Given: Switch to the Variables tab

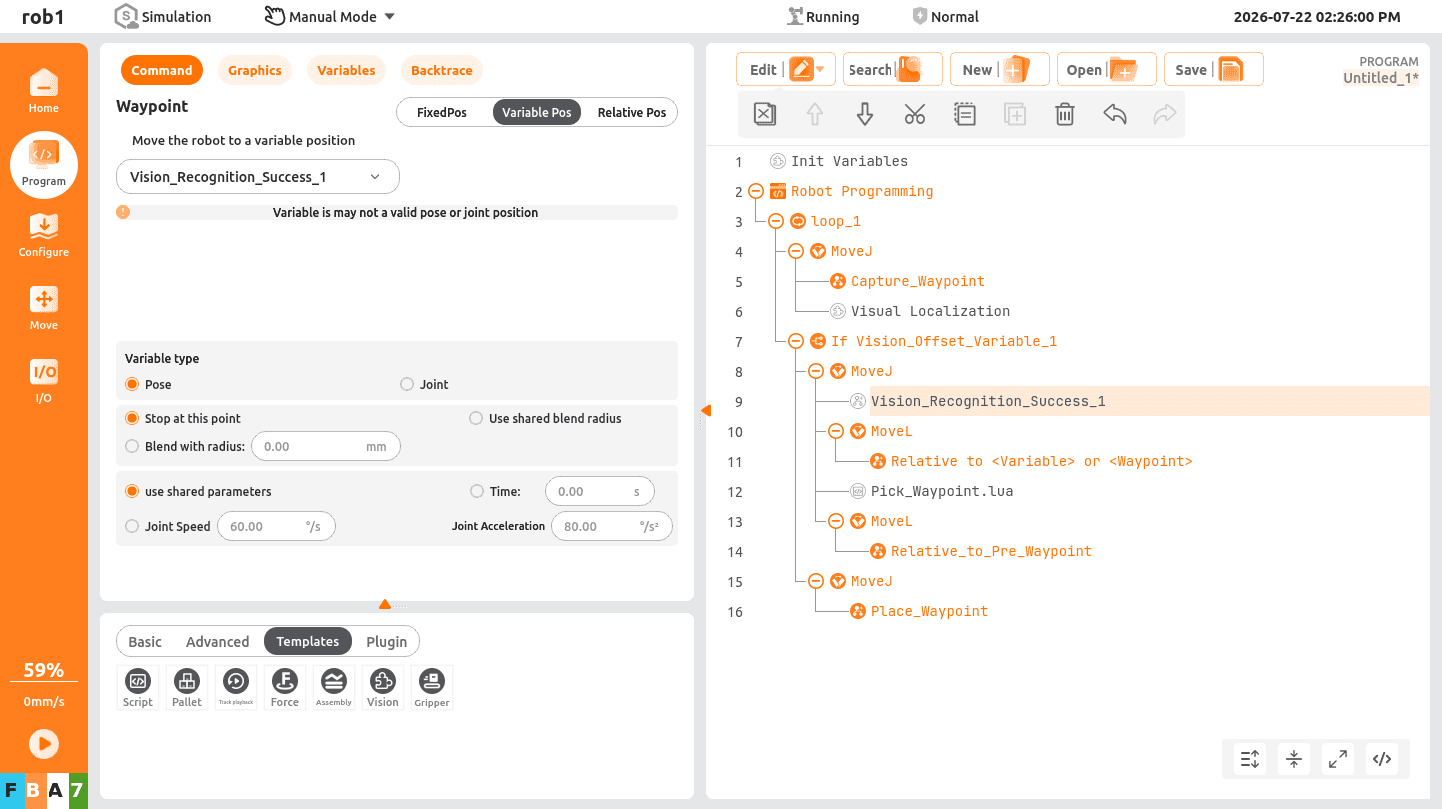Looking at the screenshot, I should coord(346,70).
